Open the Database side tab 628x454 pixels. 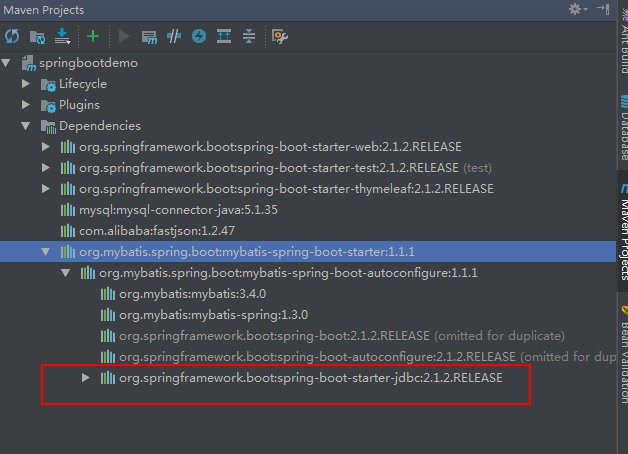pos(624,128)
